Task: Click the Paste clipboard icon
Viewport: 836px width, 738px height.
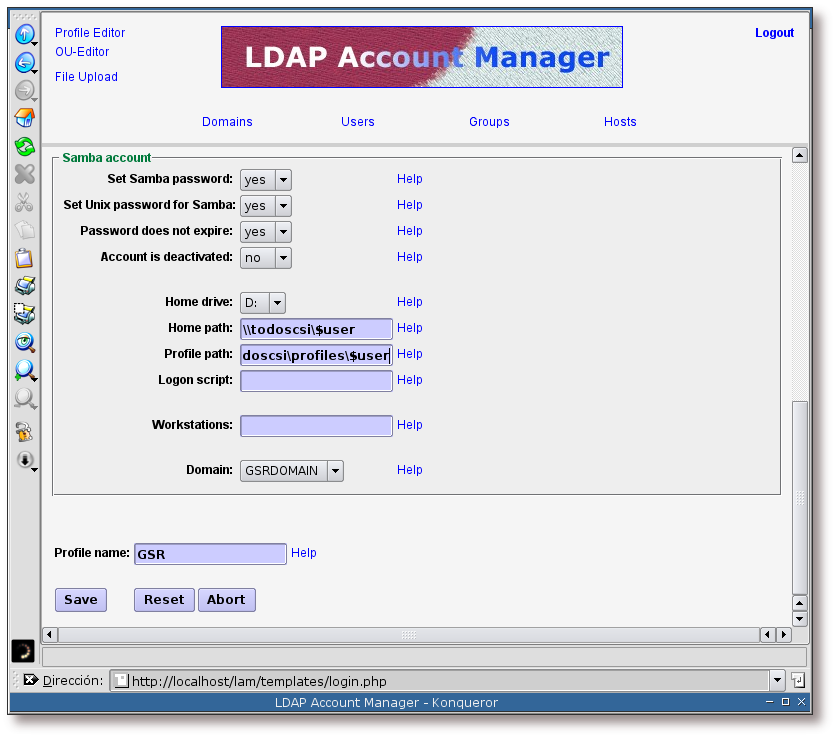Action: [x=24, y=258]
